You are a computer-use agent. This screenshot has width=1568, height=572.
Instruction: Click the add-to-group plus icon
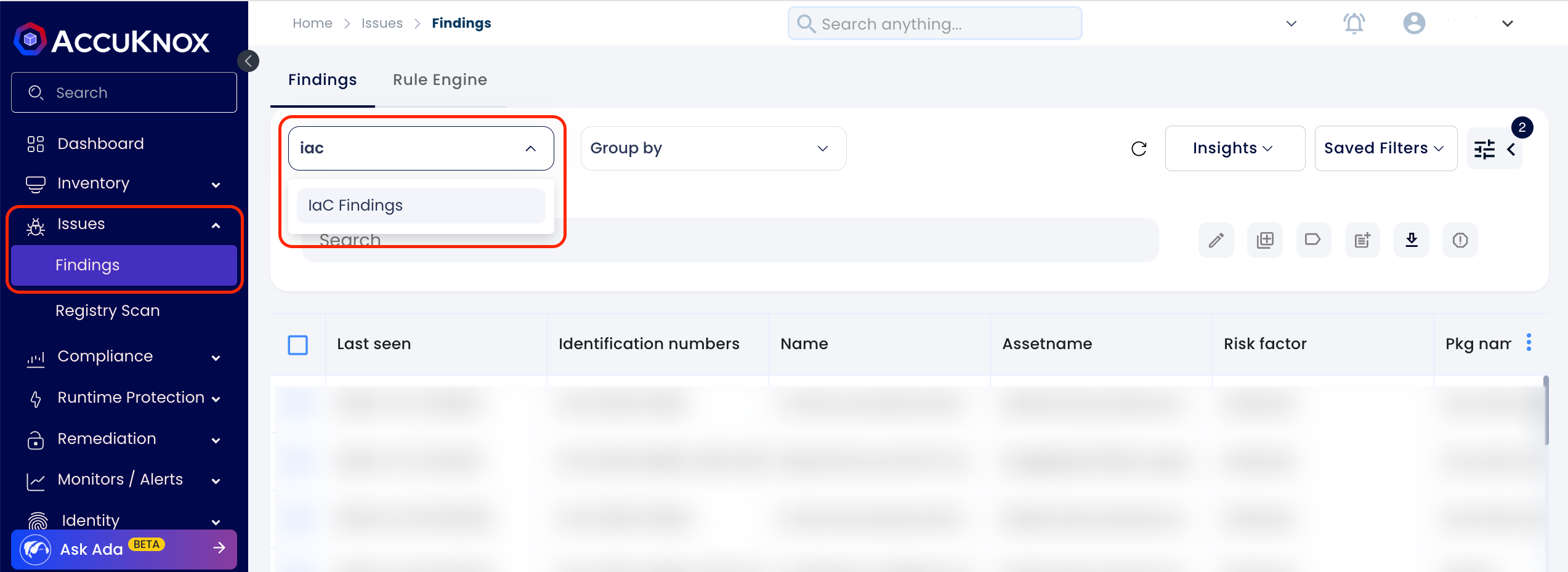(x=1265, y=240)
